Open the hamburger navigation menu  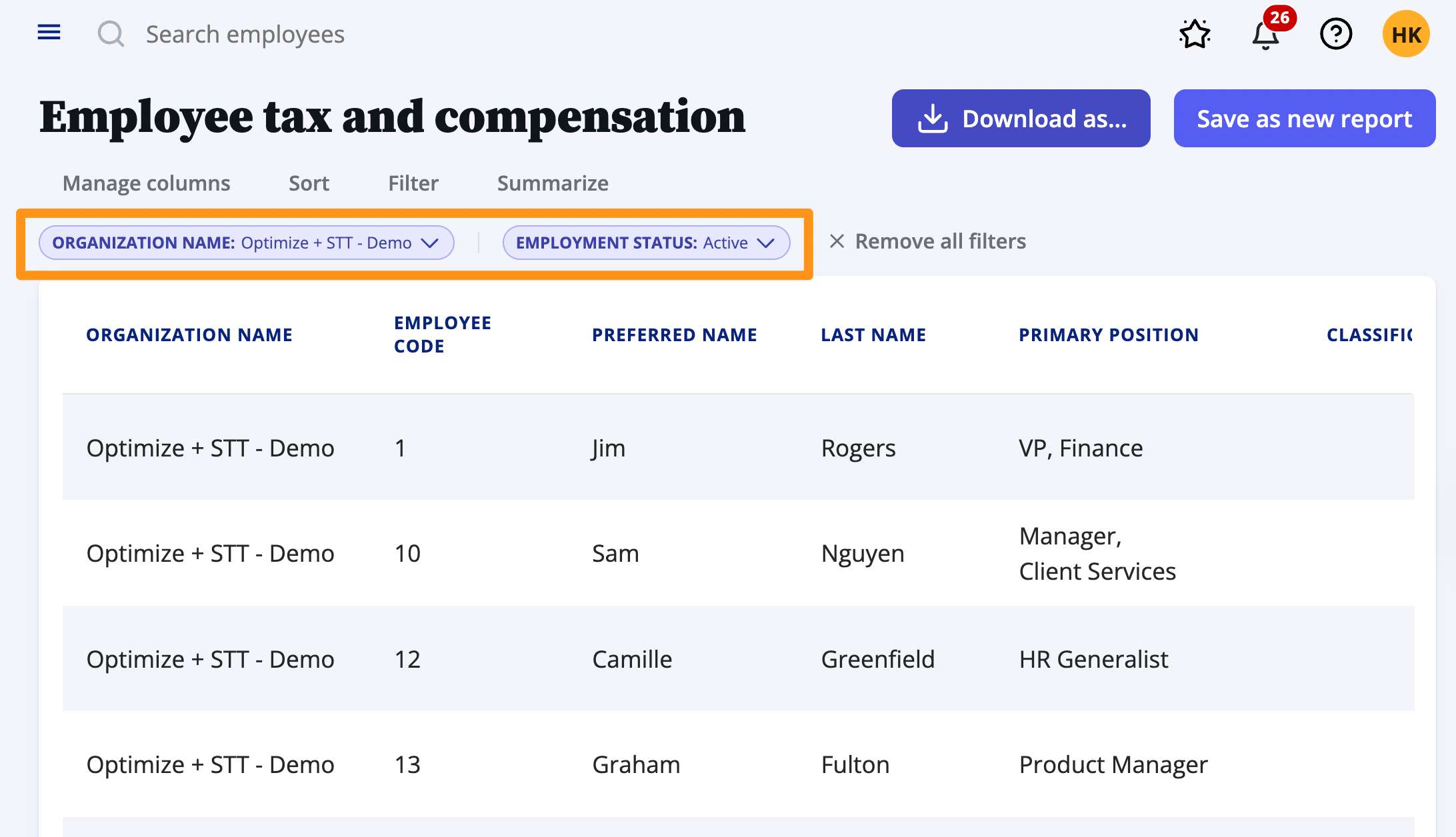point(49,33)
